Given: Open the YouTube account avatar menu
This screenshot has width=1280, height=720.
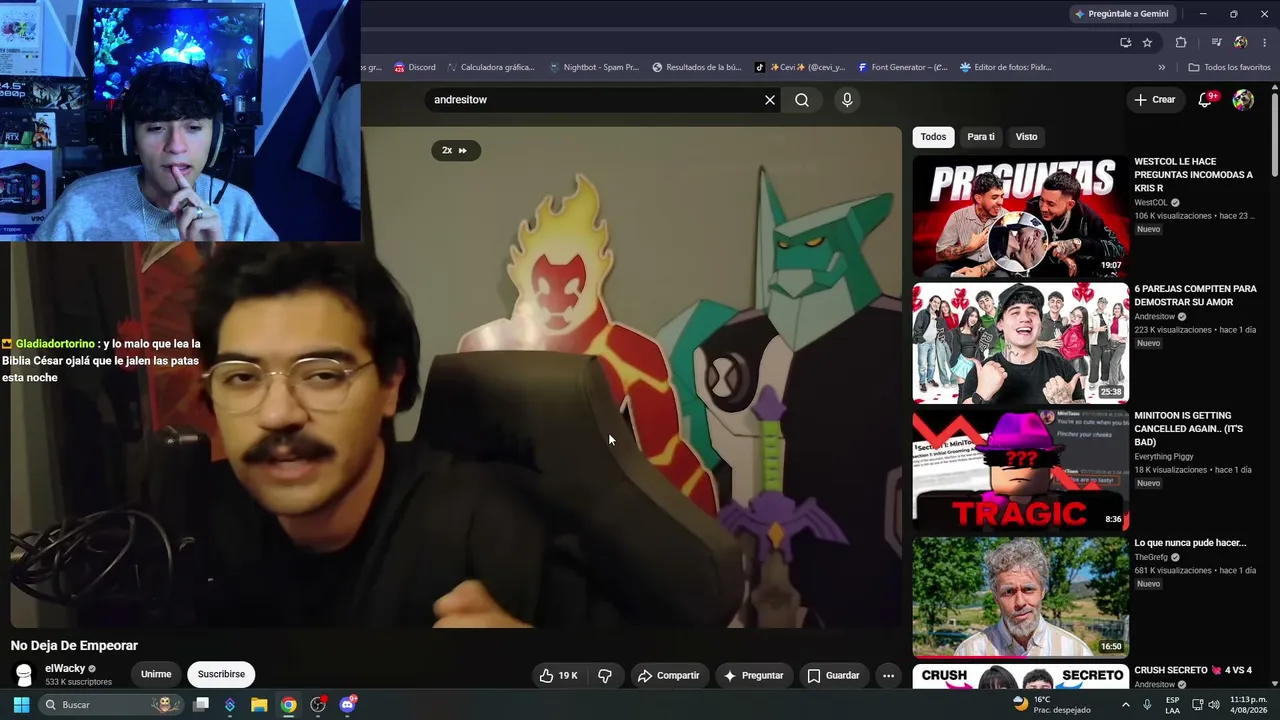Looking at the screenshot, I should [x=1243, y=100].
